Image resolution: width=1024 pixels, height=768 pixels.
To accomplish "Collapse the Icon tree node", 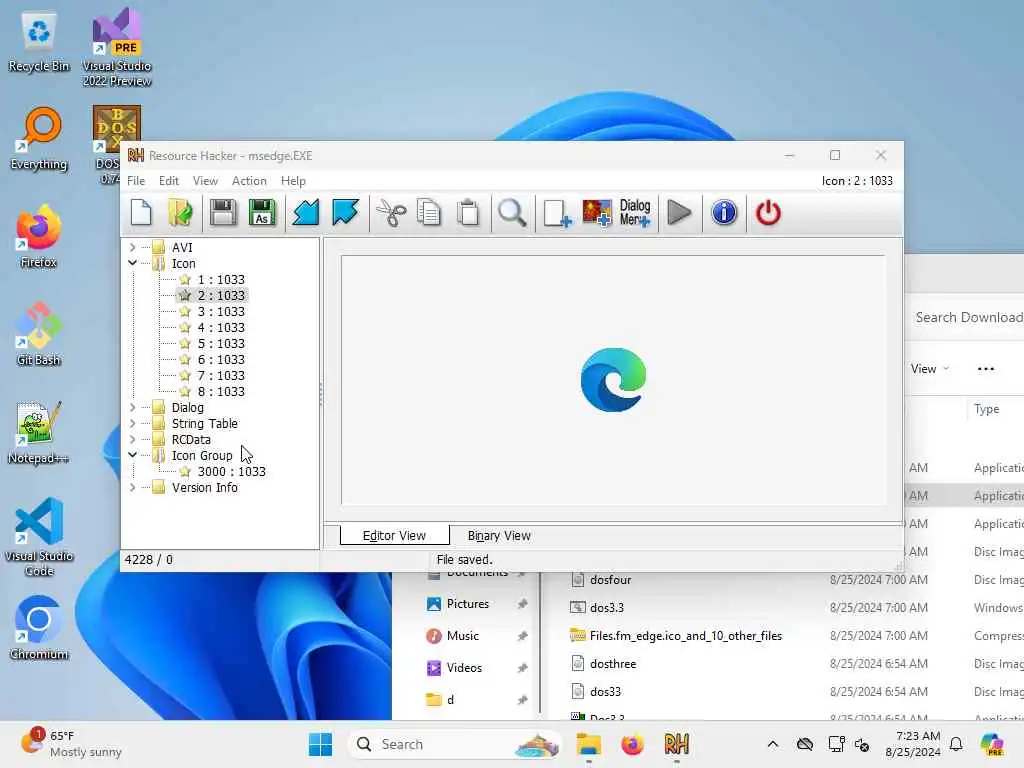I will (x=133, y=263).
